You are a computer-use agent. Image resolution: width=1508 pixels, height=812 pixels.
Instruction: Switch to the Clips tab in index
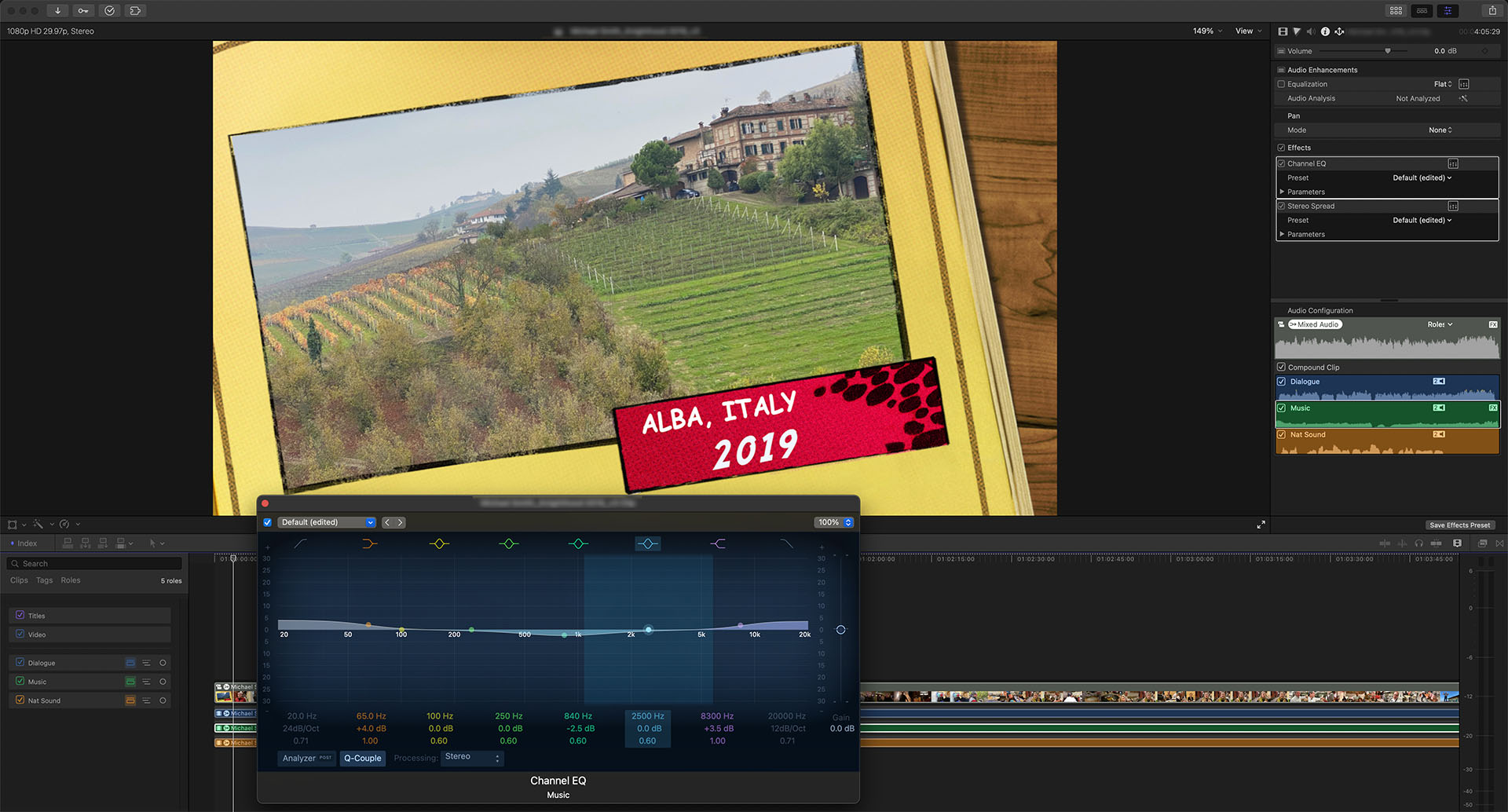coord(19,580)
